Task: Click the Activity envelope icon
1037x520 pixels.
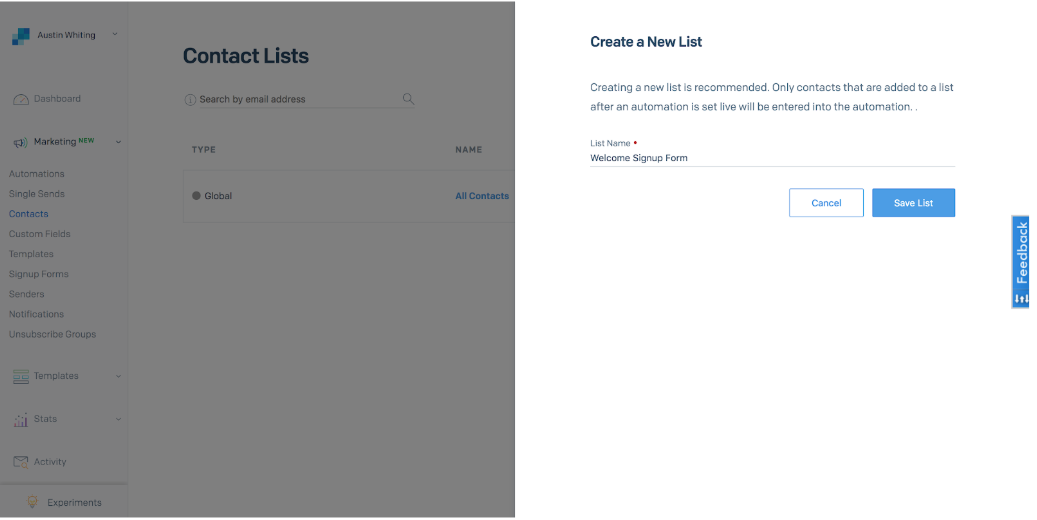Action: (x=20, y=462)
